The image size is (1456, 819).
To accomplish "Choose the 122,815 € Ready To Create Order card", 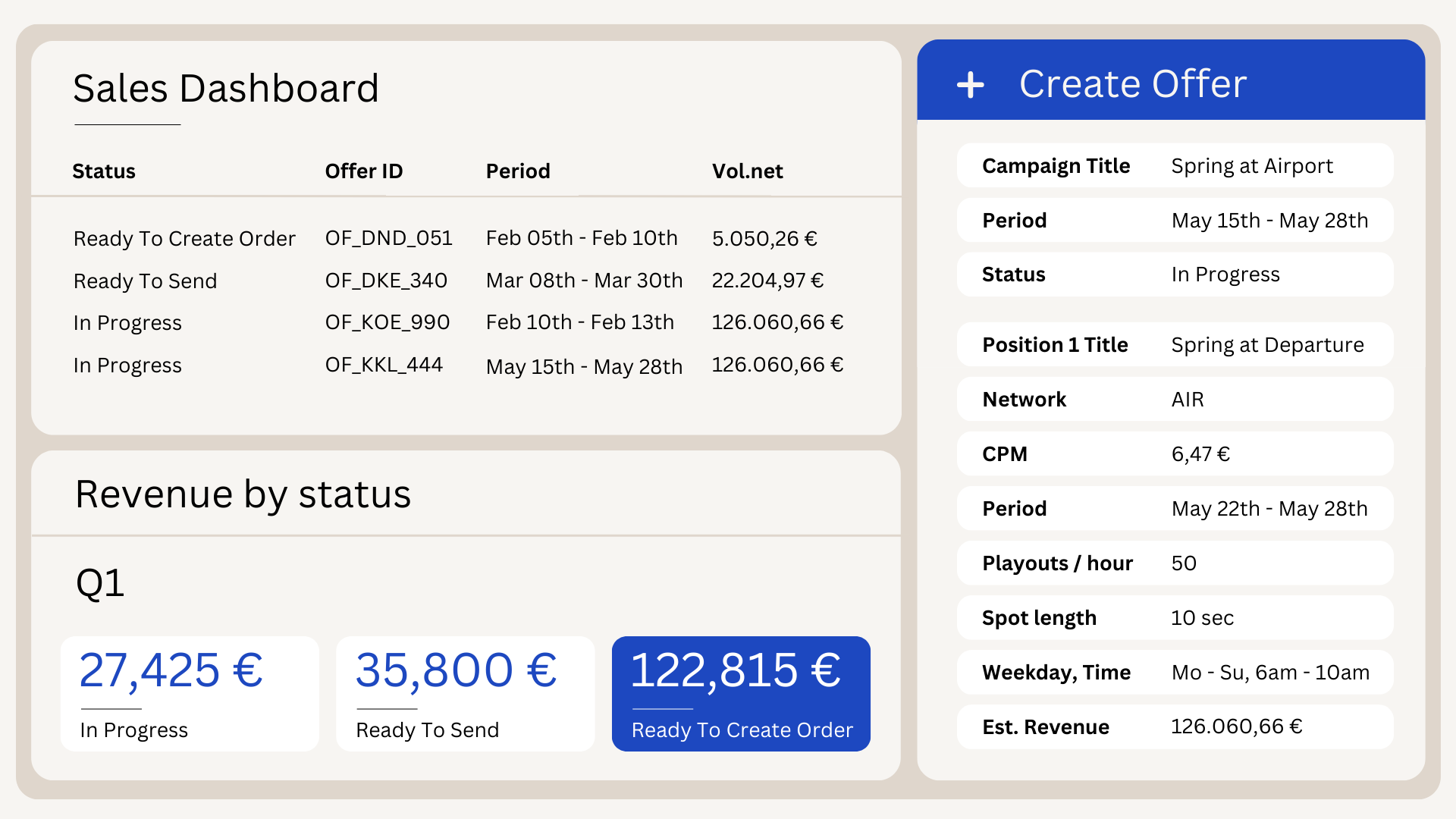I will pos(741,693).
